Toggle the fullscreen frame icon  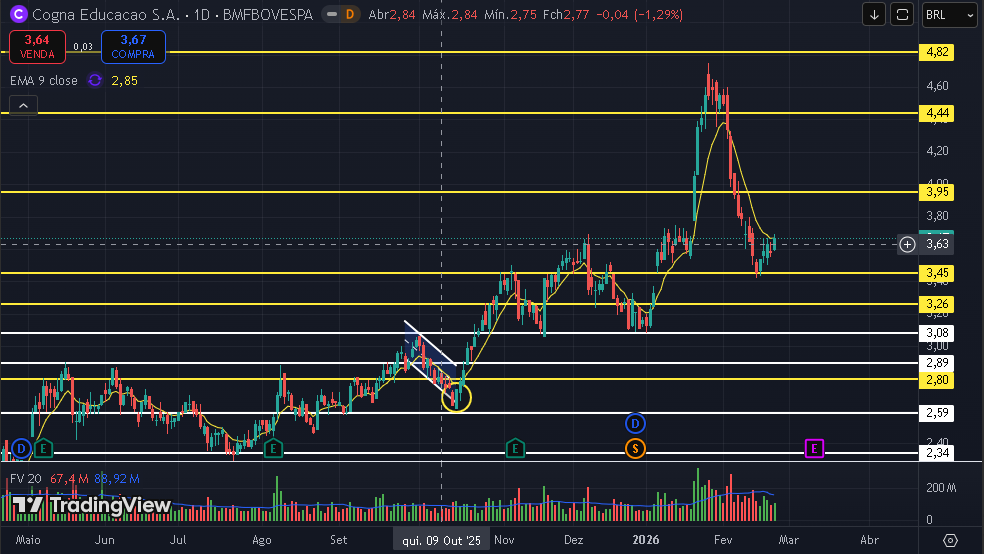pyautogui.click(x=902, y=14)
